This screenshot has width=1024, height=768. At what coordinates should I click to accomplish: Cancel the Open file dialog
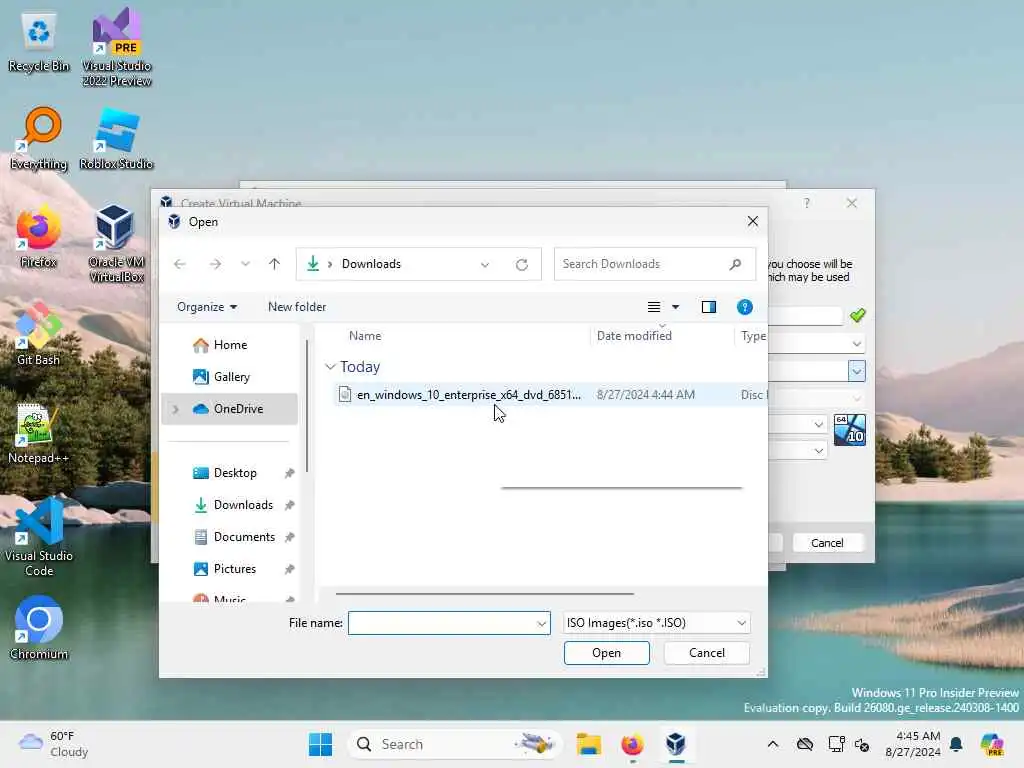click(707, 653)
